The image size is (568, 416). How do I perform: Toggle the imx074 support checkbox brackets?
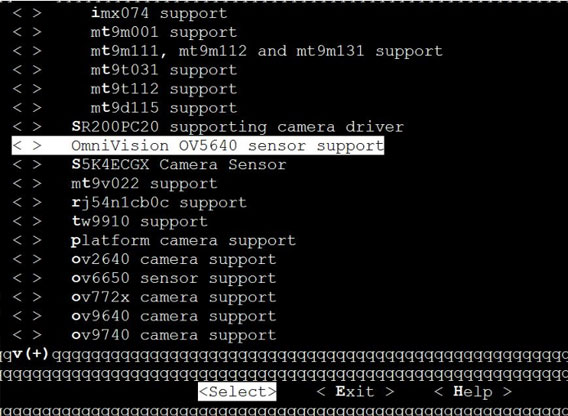pyautogui.click(x=27, y=13)
